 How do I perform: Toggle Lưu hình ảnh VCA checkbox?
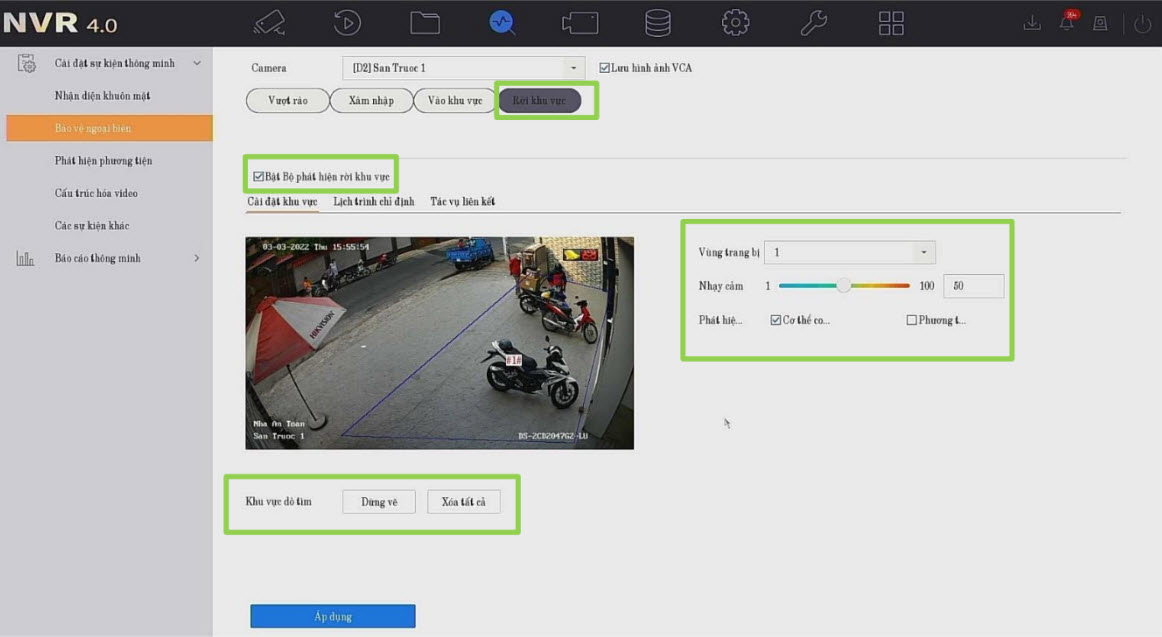pyautogui.click(x=605, y=68)
